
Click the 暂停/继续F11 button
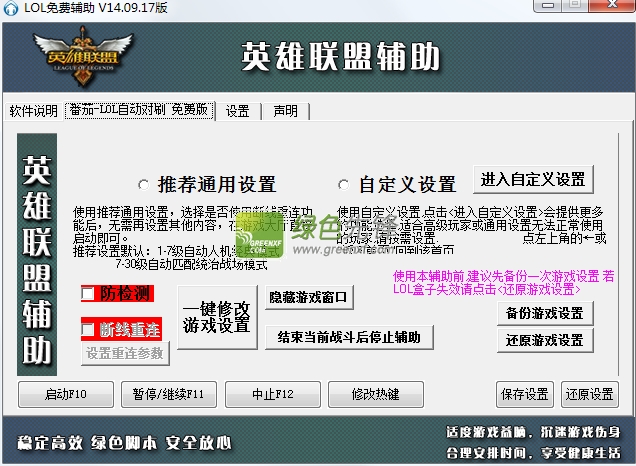(169, 394)
